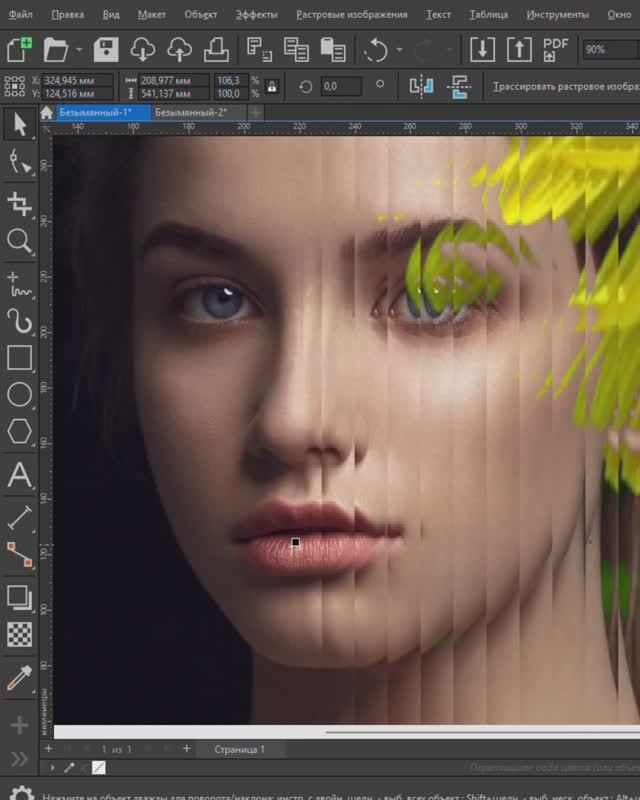Image resolution: width=640 pixels, height=800 pixels.
Task: Open the Окно menu
Action: (619, 14)
